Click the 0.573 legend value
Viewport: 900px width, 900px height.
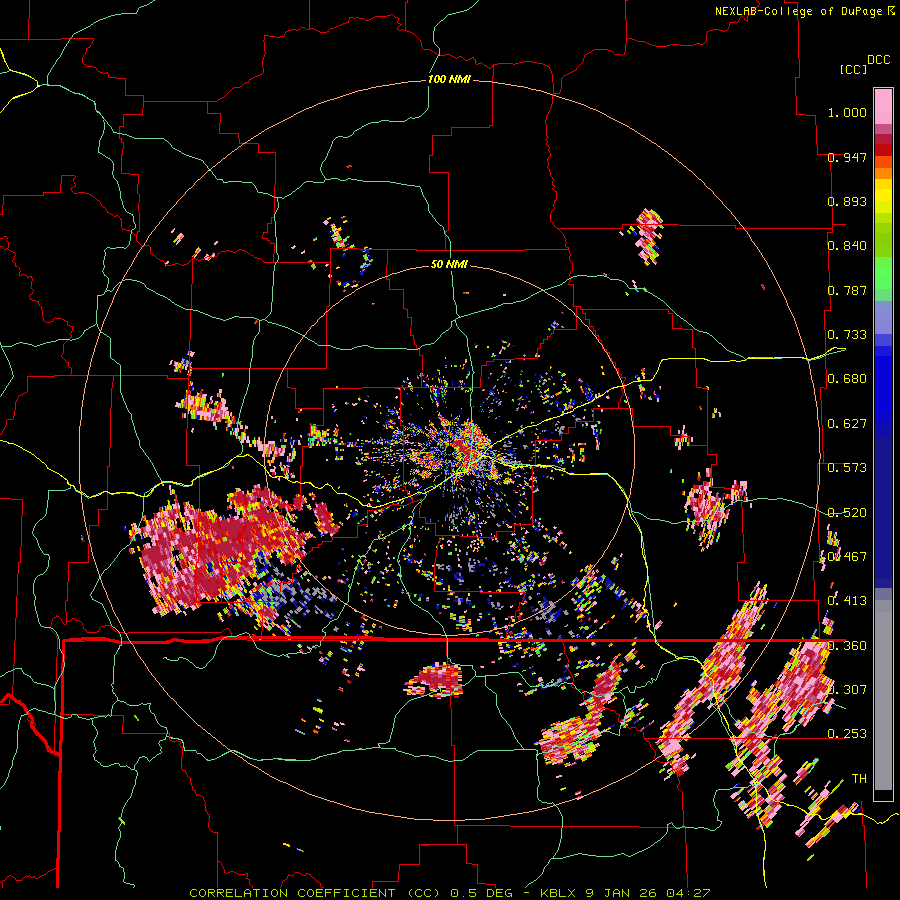847,468
